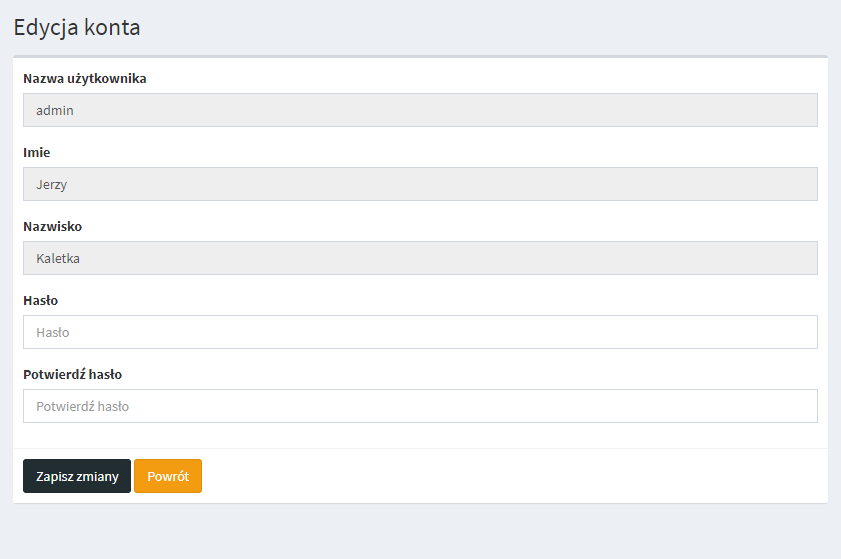Click the Imie label text
841x559 pixels.
pyautogui.click(x=36, y=152)
